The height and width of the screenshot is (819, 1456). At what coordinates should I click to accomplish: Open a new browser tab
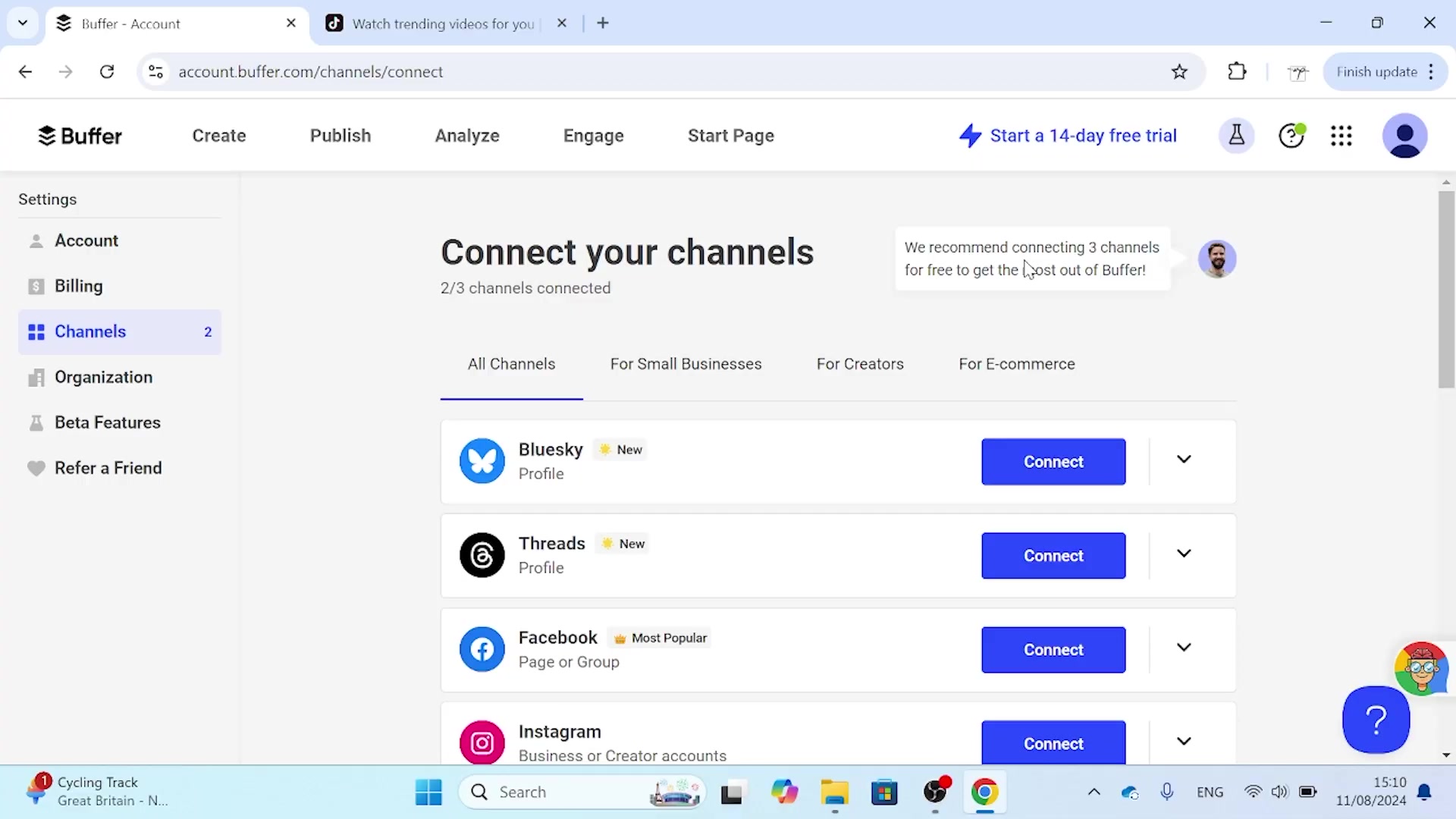(603, 23)
